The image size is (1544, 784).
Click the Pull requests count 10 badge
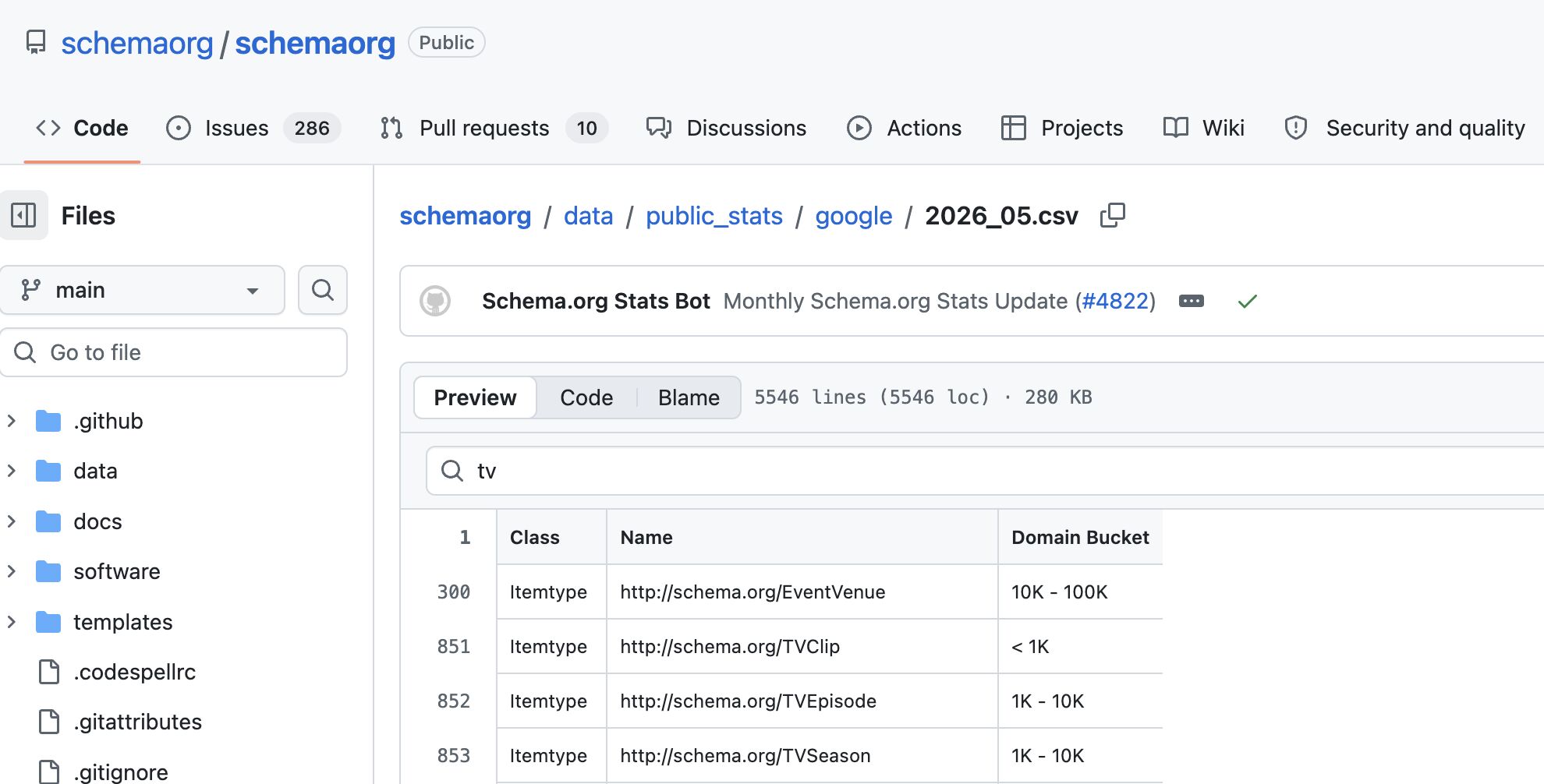click(x=586, y=128)
